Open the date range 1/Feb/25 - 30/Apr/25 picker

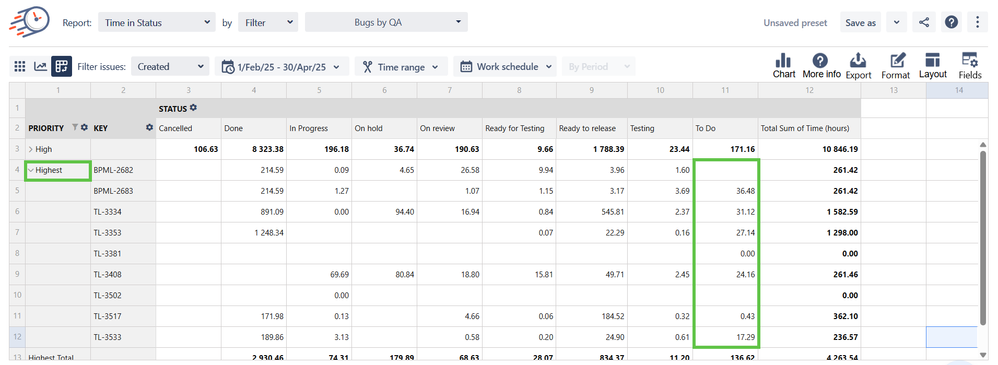(282, 66)
